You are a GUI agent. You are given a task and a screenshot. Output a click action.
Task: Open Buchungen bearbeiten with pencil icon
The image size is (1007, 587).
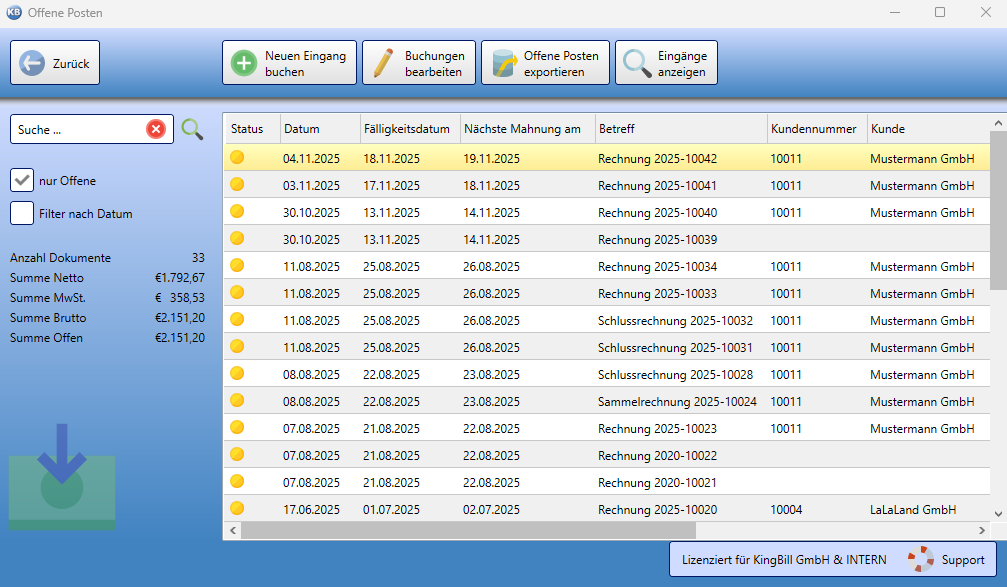[x=383, y=63]
